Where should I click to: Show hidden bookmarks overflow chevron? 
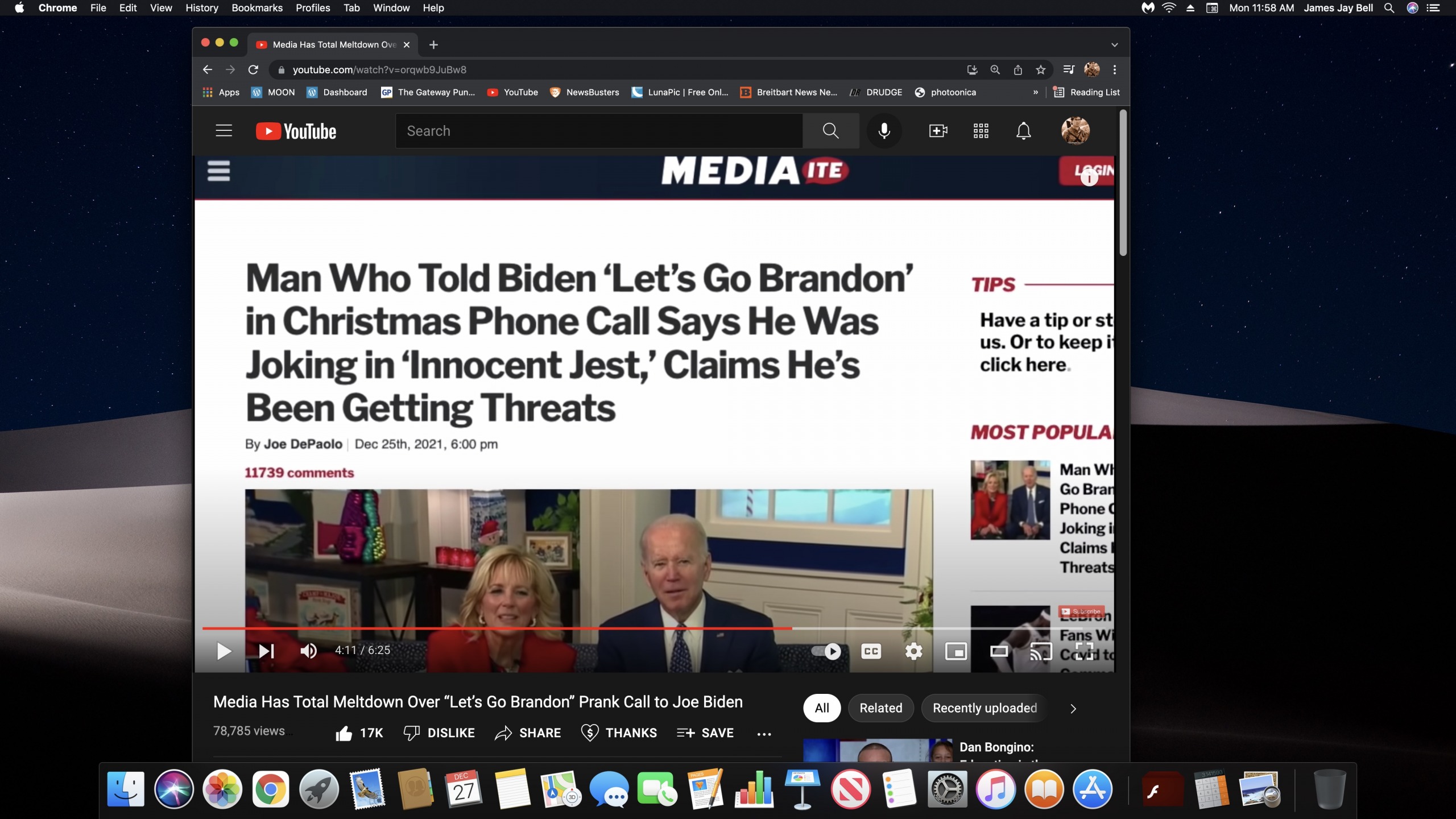1035,92
